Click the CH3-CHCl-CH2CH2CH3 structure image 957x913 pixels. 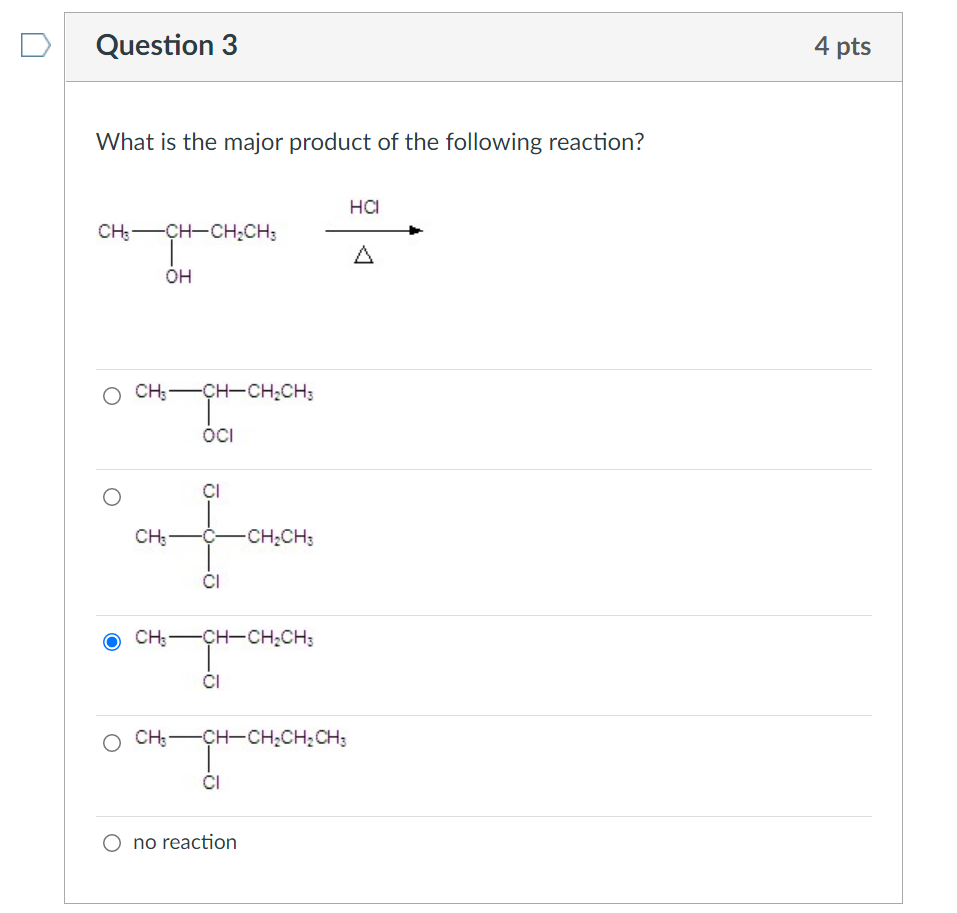tap(240, 759)
